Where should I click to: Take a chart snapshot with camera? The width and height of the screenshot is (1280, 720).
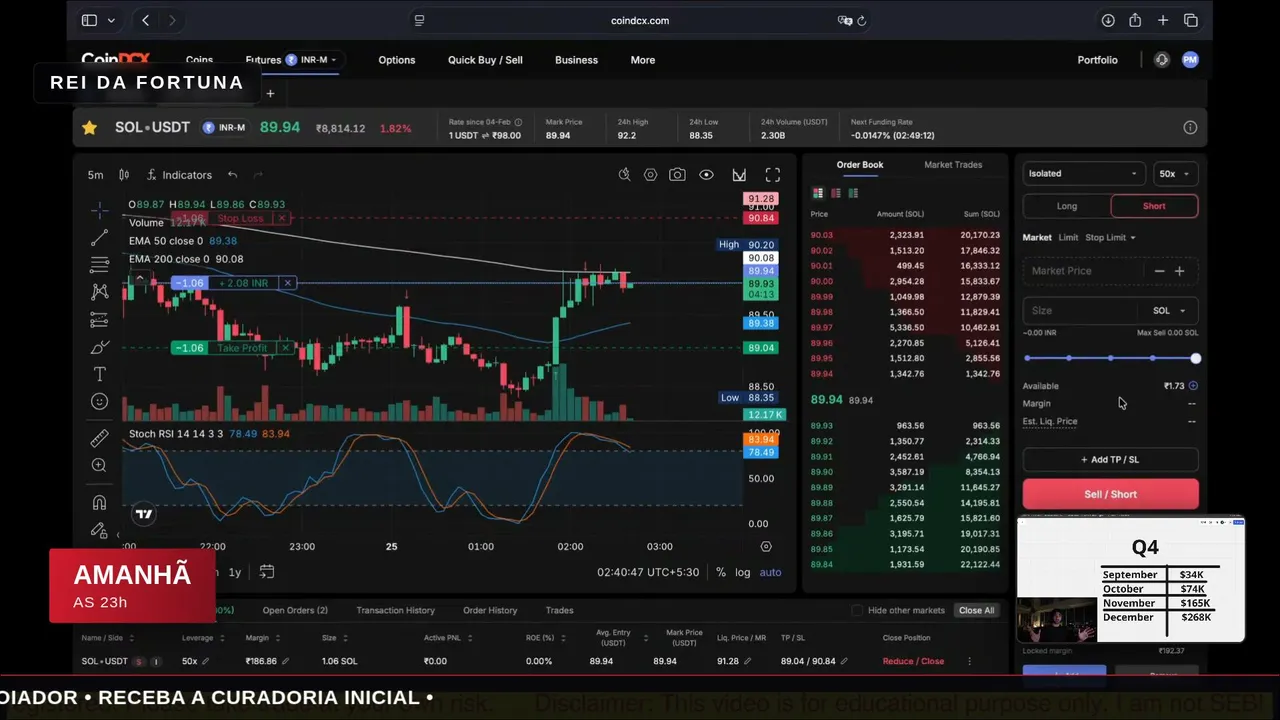click(677, 175)
